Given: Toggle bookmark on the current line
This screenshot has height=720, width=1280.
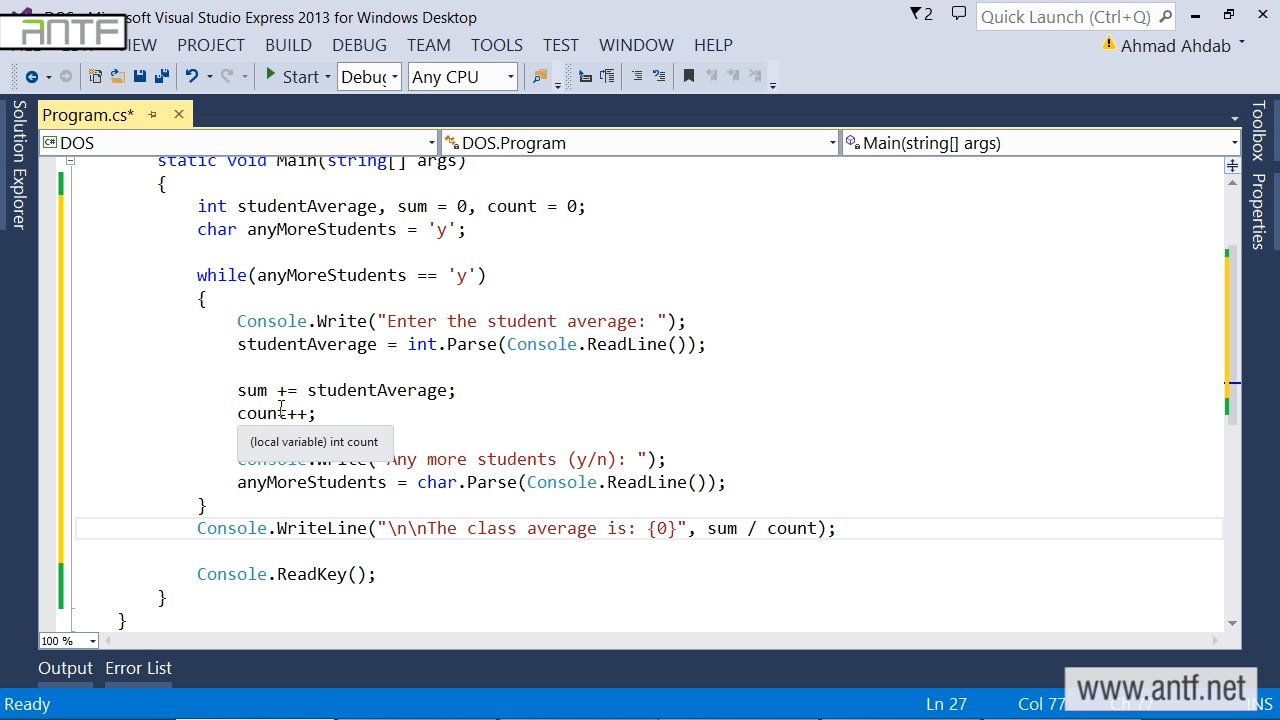Looking at the screenshot, I should (689, 77).
